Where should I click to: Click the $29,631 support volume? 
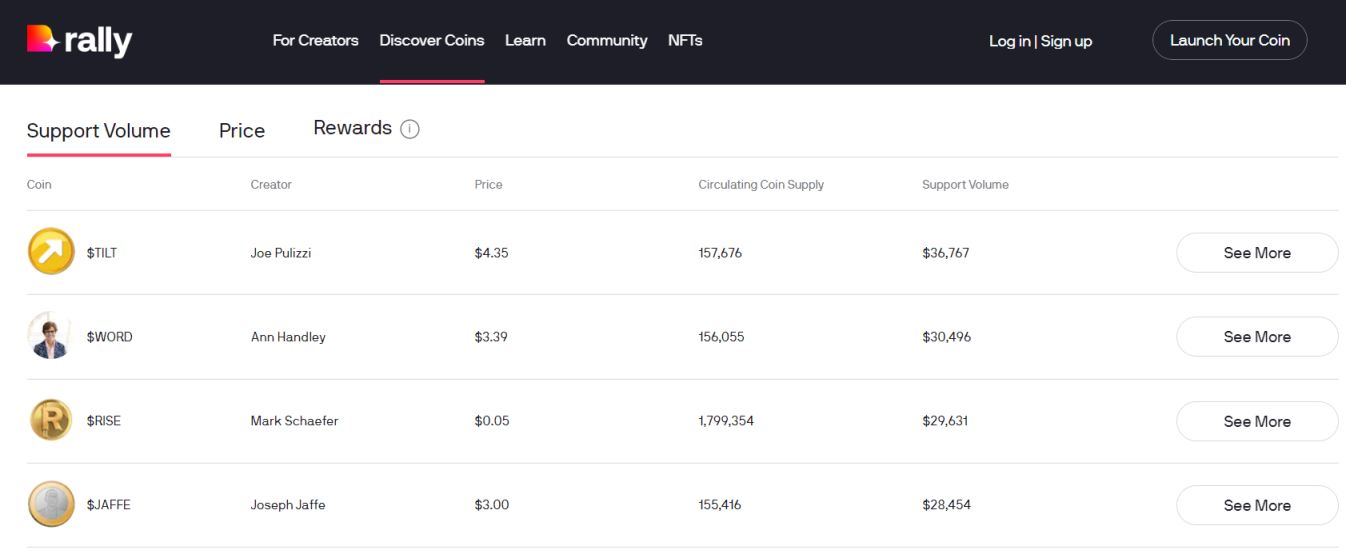[945, 421]
